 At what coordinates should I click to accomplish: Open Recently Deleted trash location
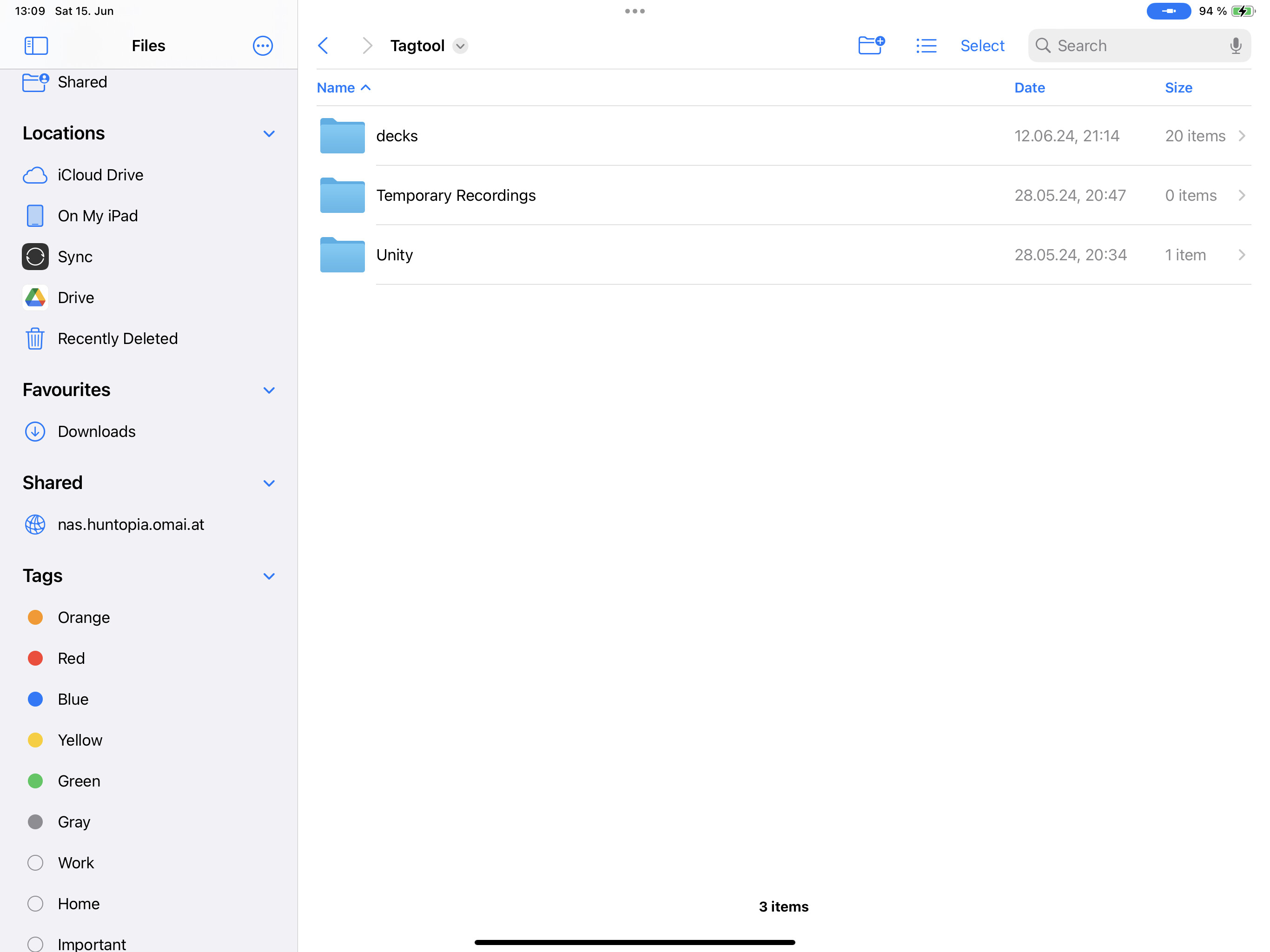click(117, 338)
